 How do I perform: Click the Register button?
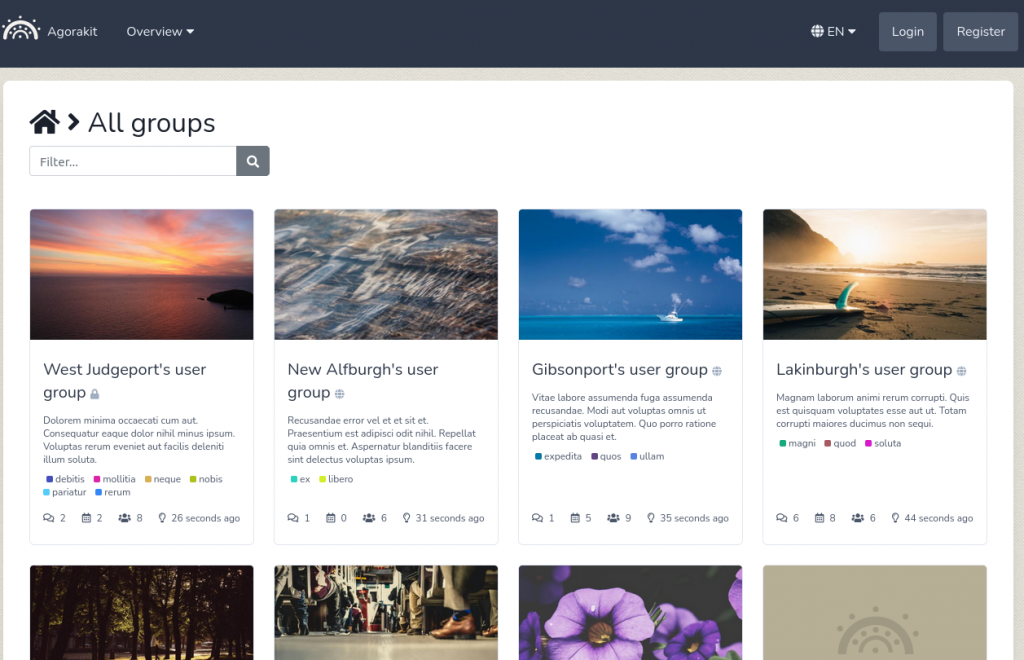980,31
